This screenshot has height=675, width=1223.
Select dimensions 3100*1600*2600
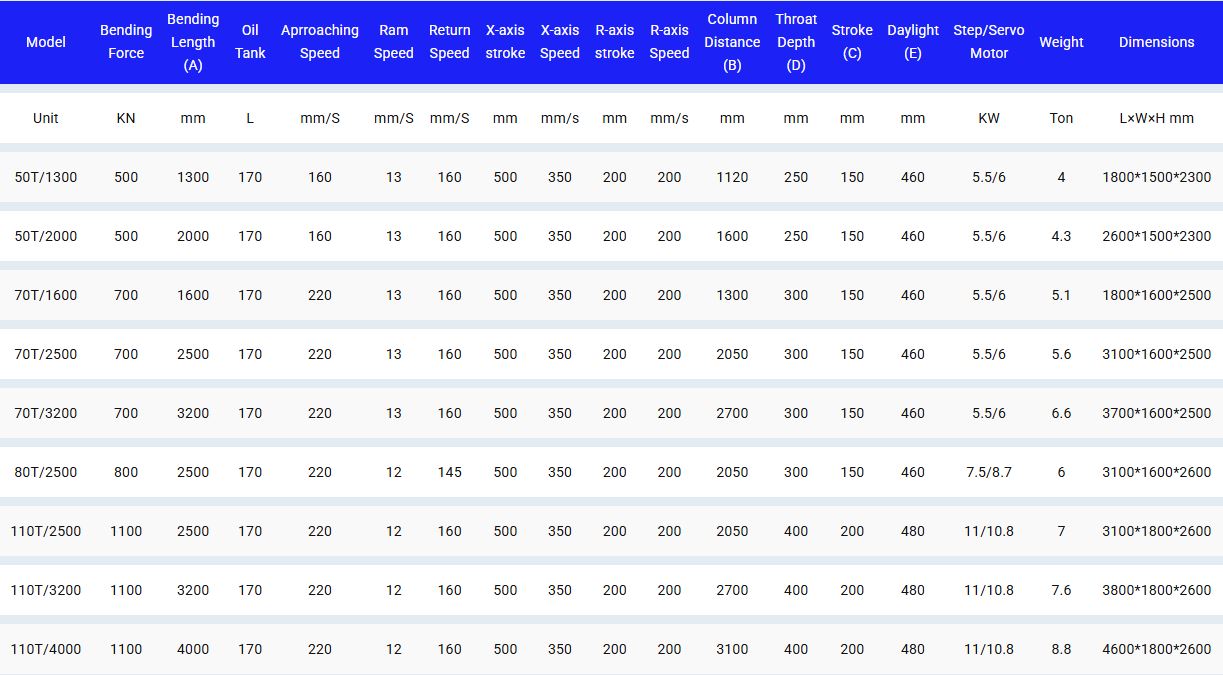[1157, 472]
